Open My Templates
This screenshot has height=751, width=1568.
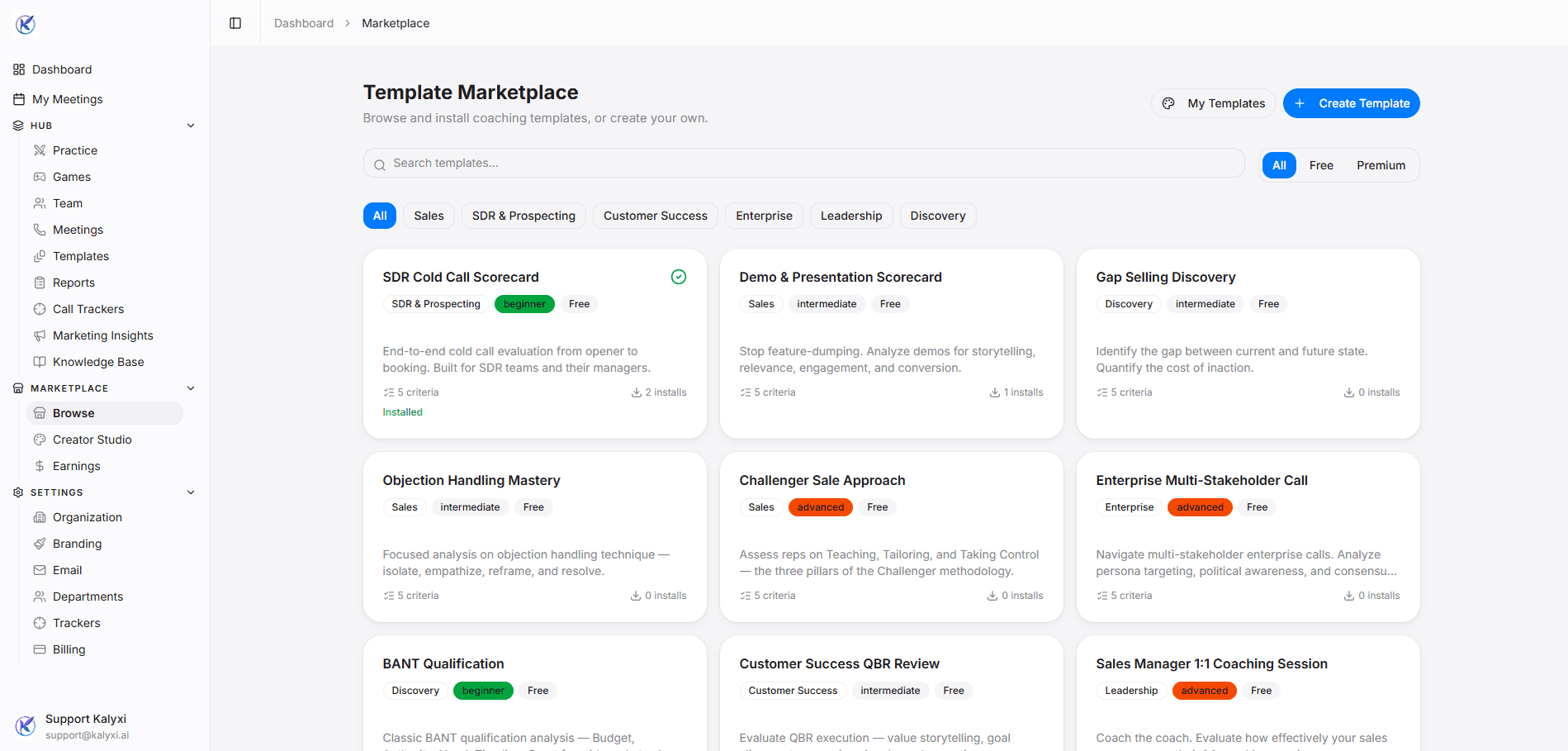[1213, 103]
